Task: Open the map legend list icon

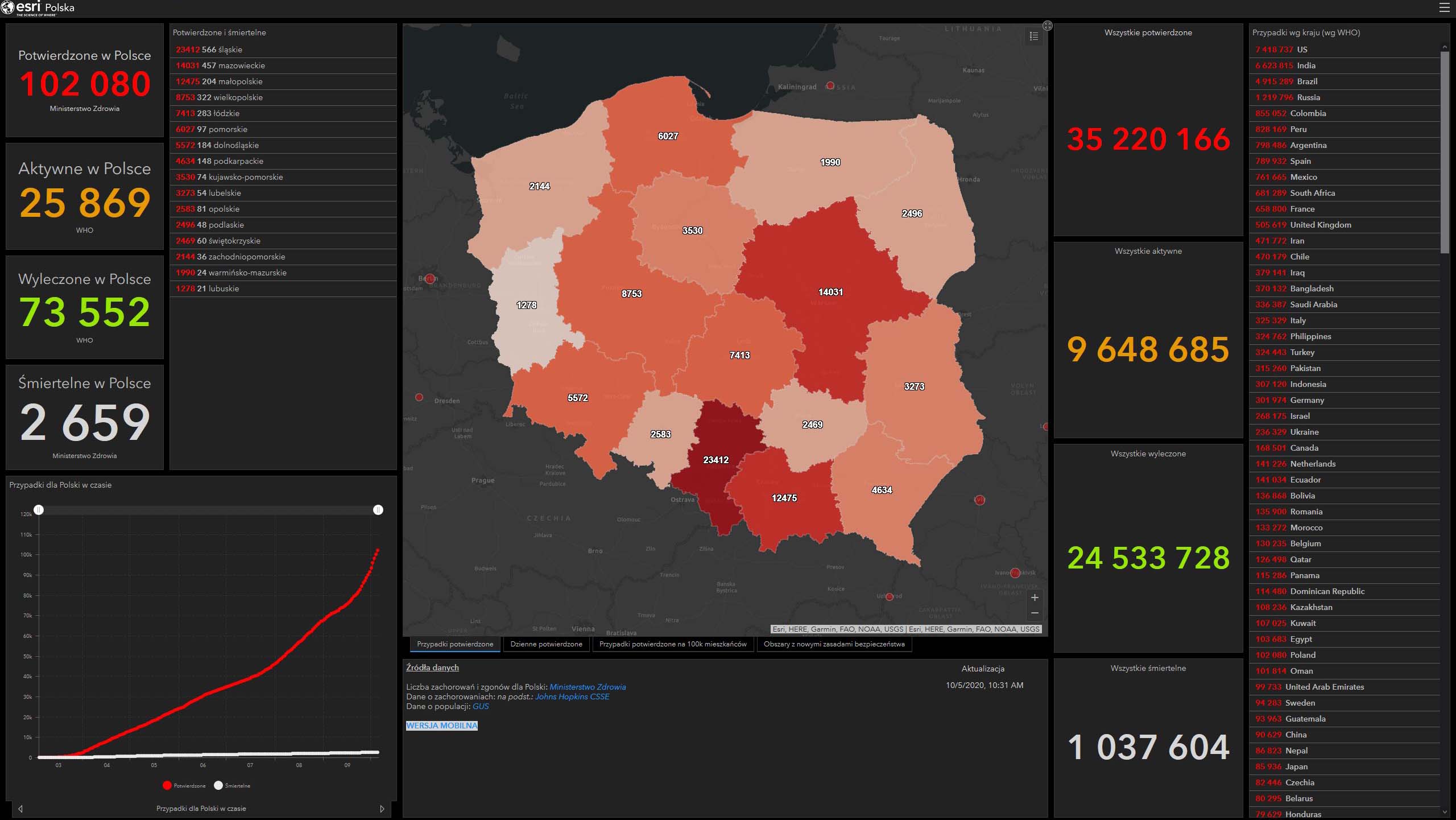Action: [1034, 36]
